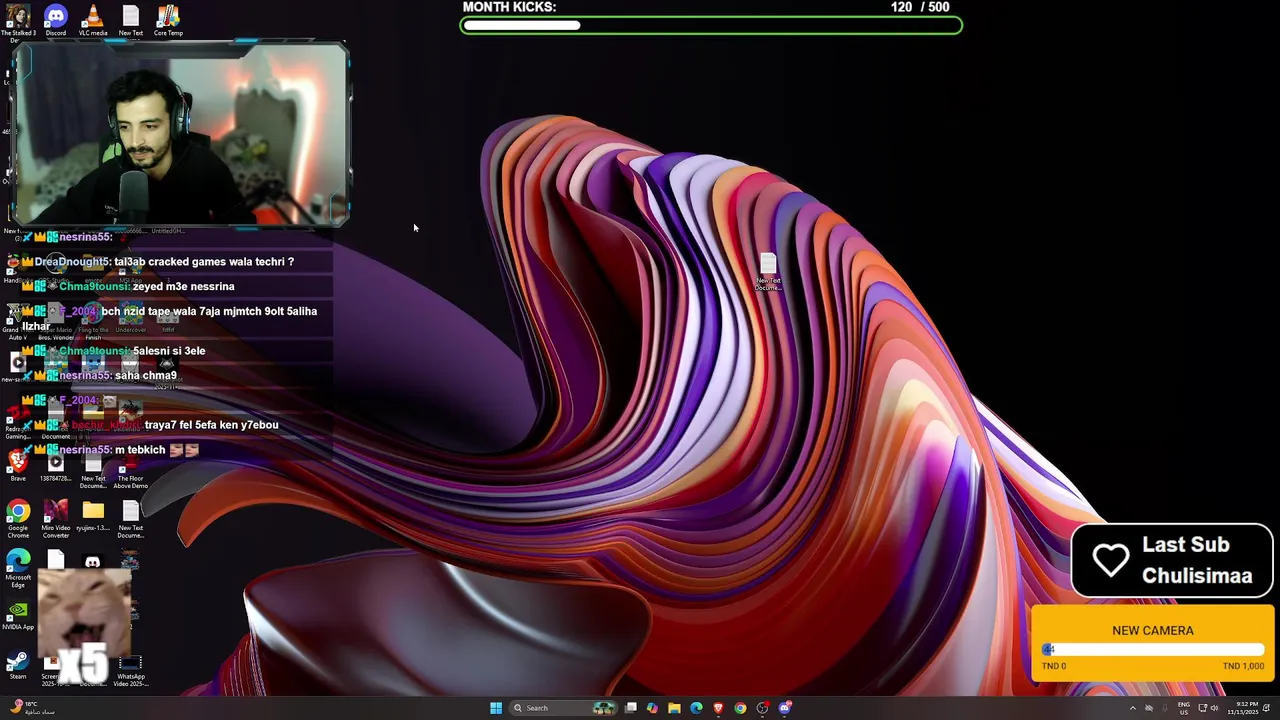Viewport: 1280px width, 720px height.
Task: Open Steam desktop shortcut
Action: (18, 665)
